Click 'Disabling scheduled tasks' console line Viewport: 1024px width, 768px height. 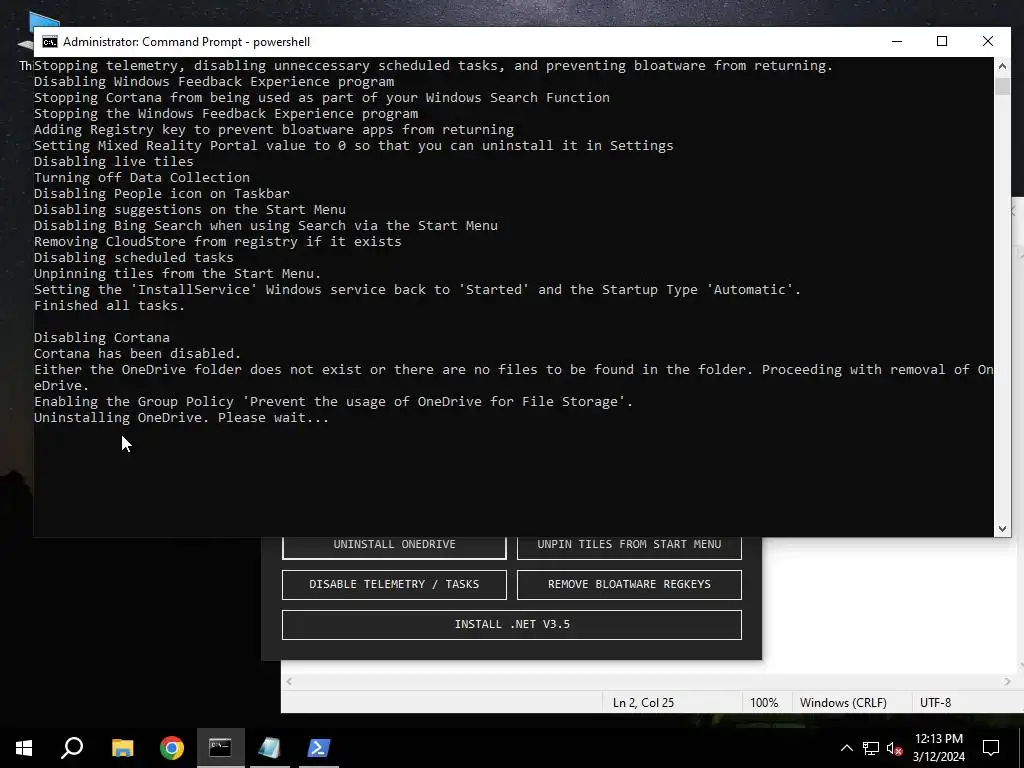[133, 258]
